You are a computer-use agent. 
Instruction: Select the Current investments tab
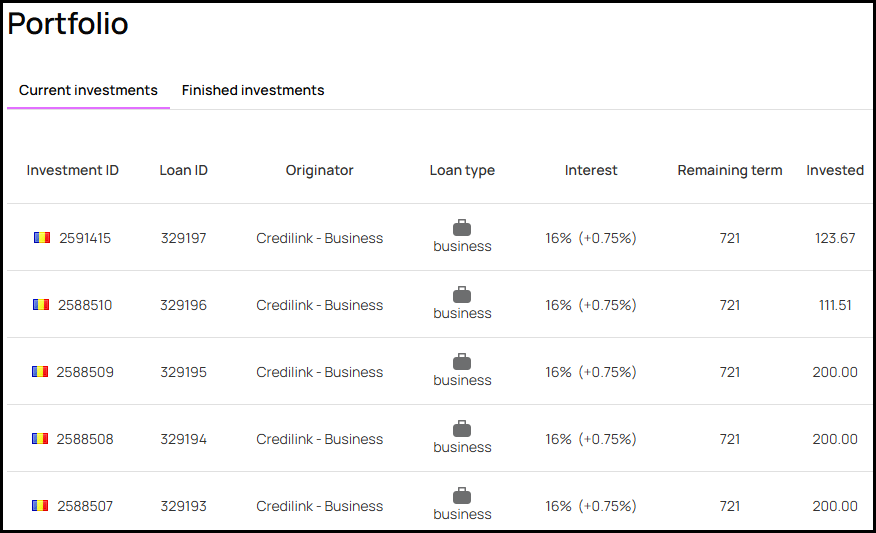88,90
